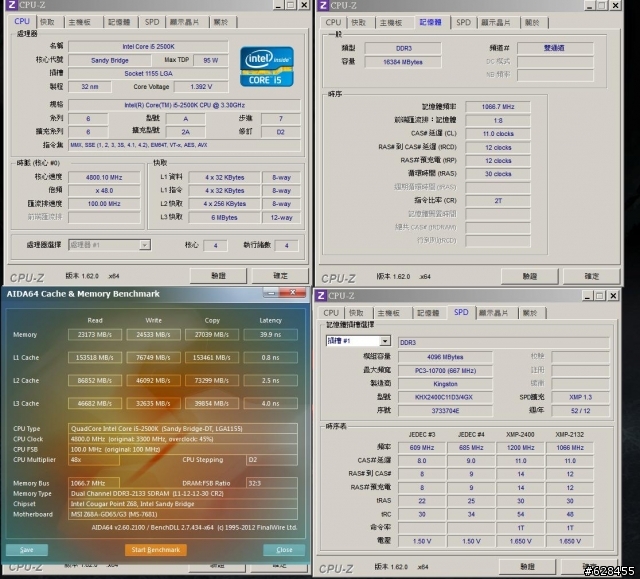The width and height of the screenshot is (640, 579).
Task: Open the 主機板 tab in the CPU-Z CPU window
Action: tap(80, 22)
